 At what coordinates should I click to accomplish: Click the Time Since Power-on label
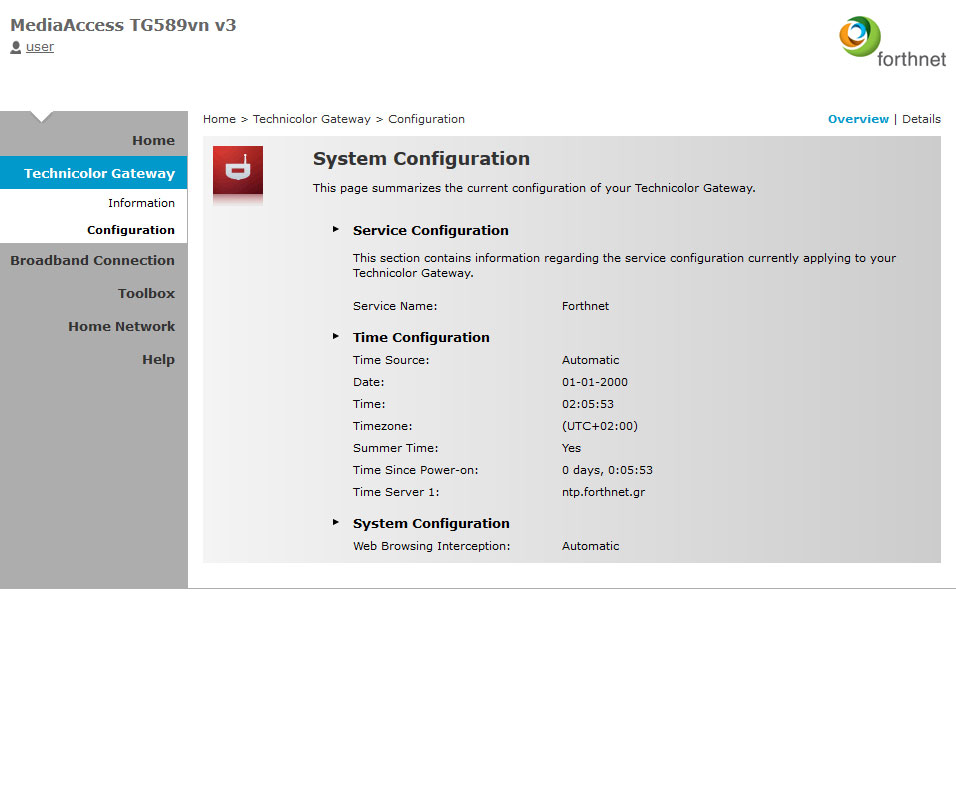tap(416, 470)
